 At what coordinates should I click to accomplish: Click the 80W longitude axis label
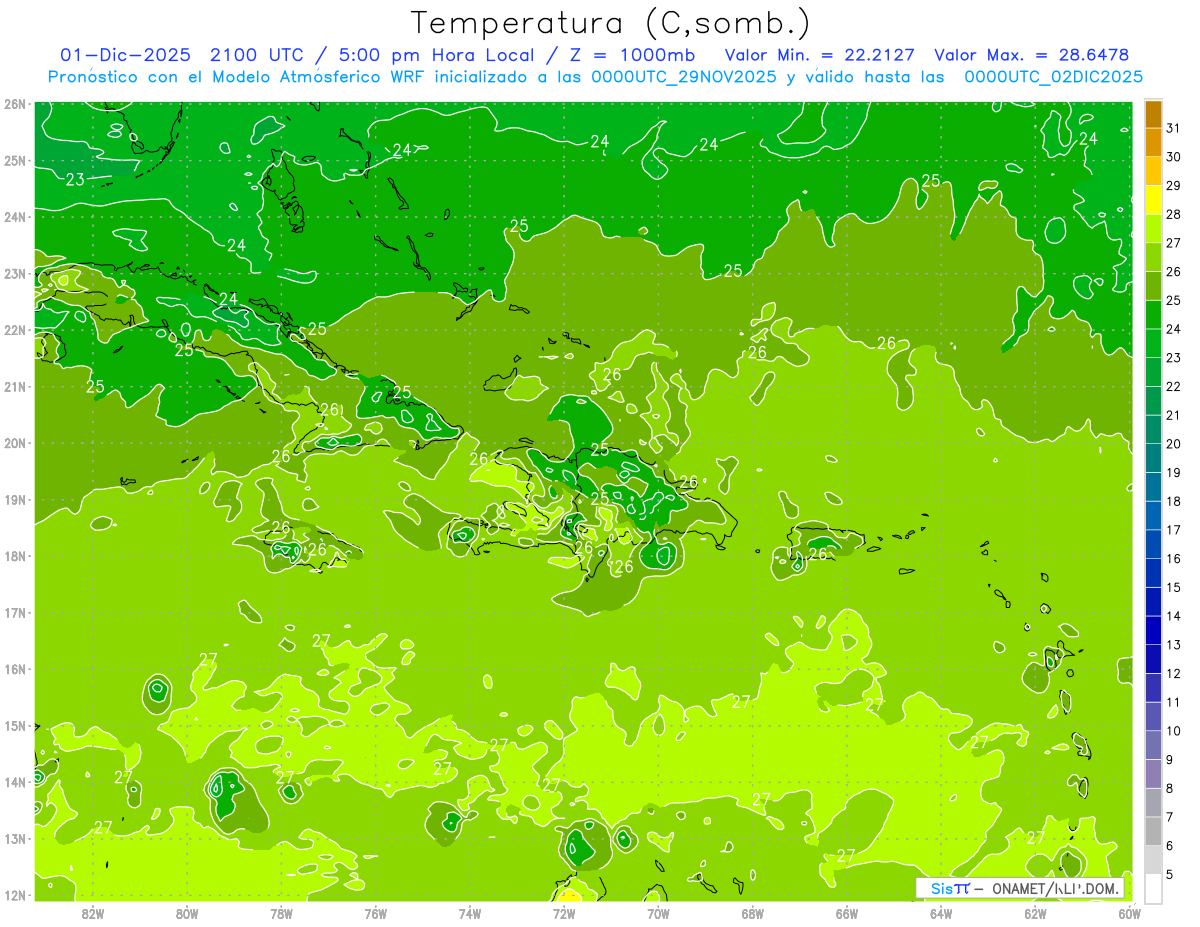tap(186, 913)
